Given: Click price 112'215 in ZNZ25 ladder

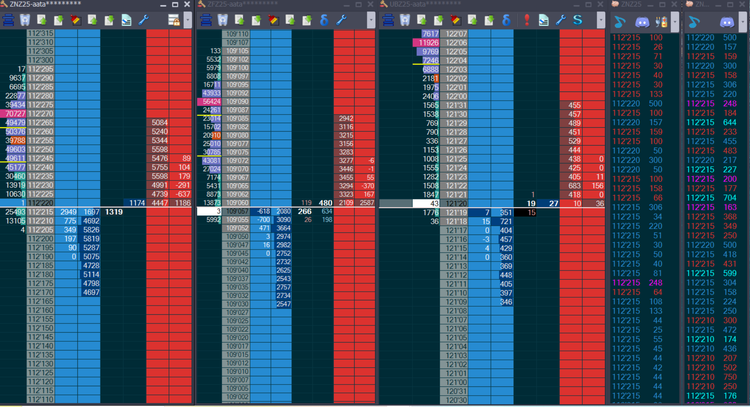Looking at the screenshot, I should pos(41,212).
